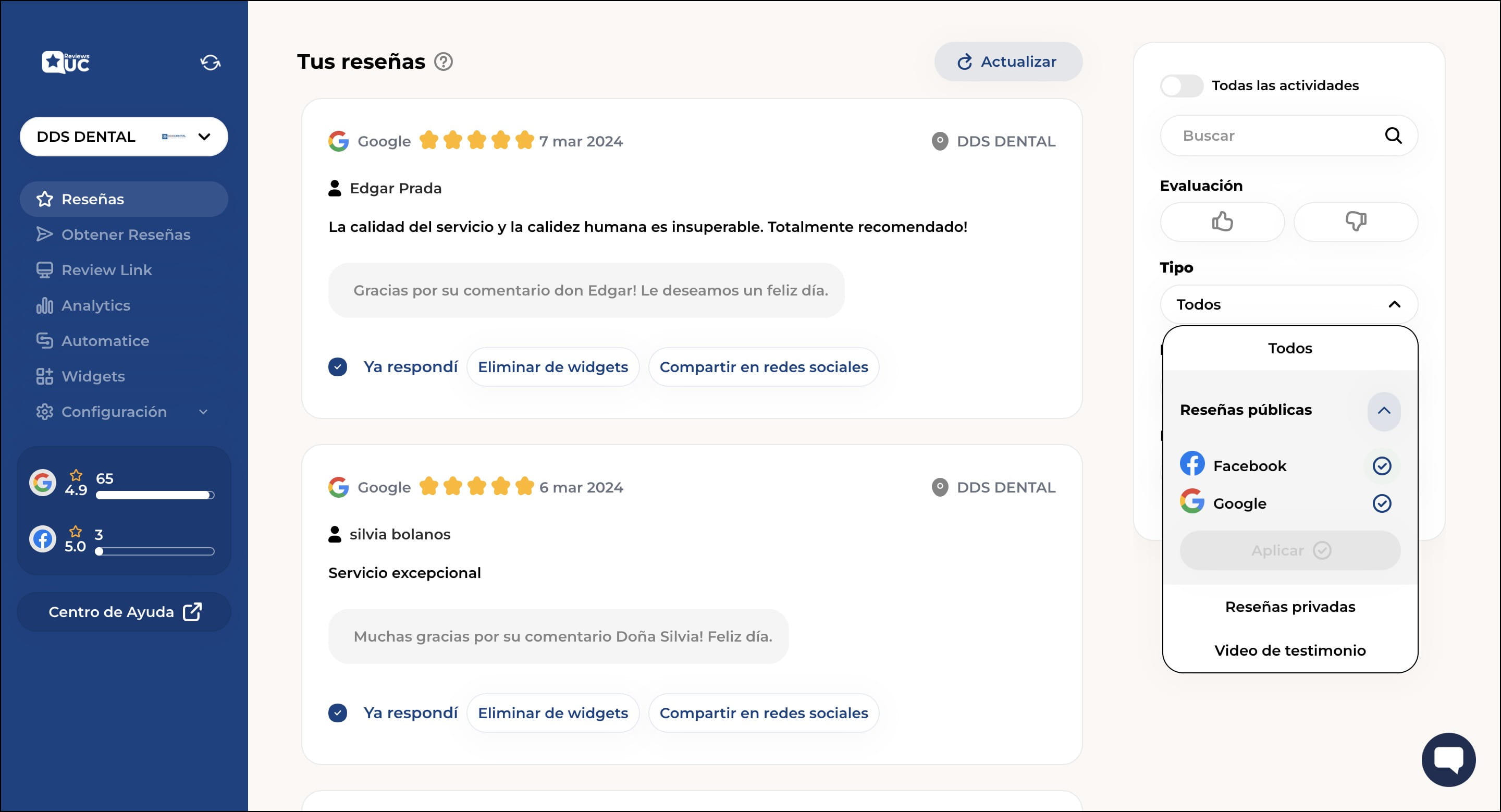
Task: Eliminar de widgets on silvia bolanos review
Action: pos(553,713)
